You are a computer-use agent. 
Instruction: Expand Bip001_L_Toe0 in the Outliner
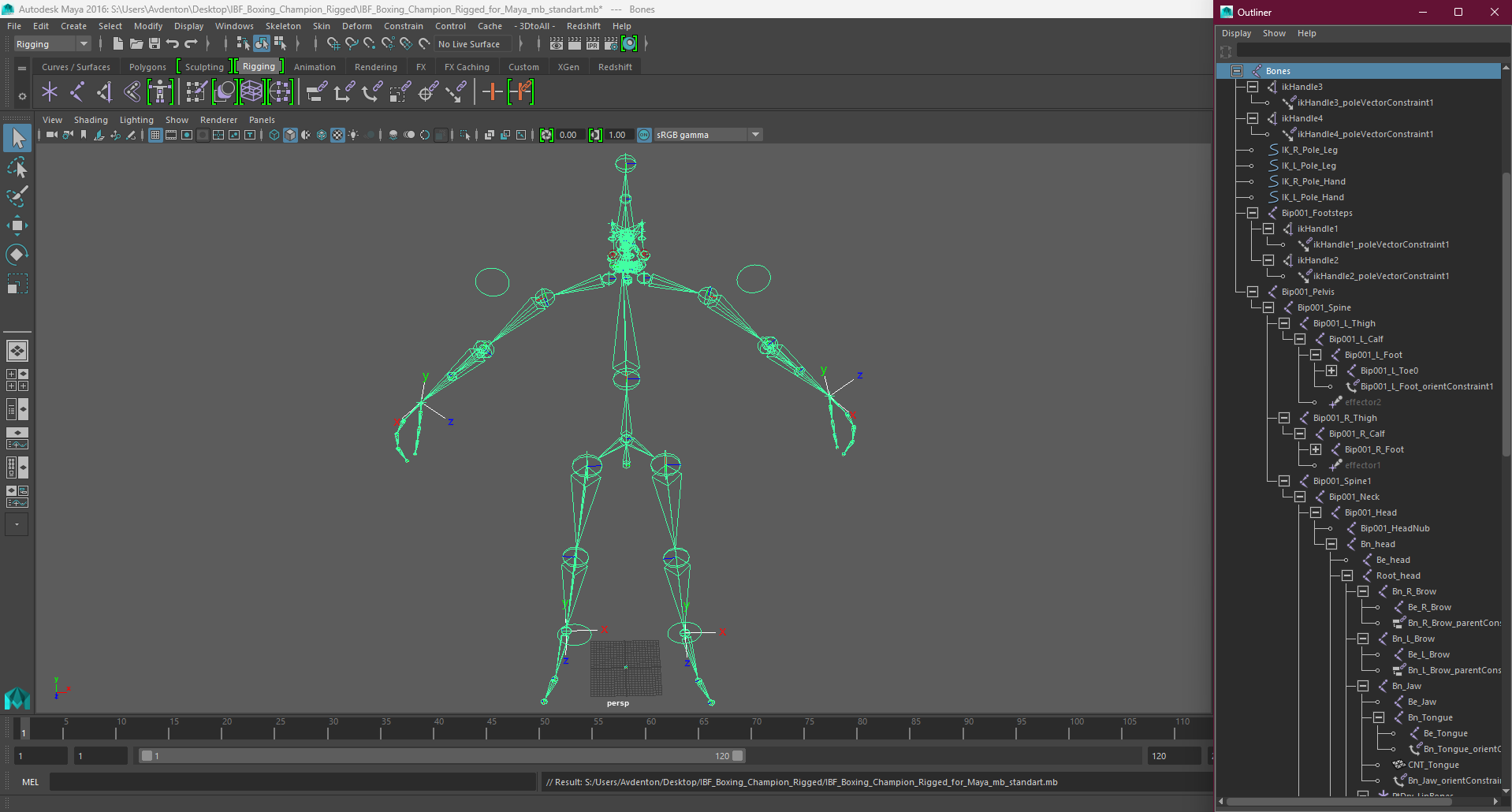[1331, 371]
